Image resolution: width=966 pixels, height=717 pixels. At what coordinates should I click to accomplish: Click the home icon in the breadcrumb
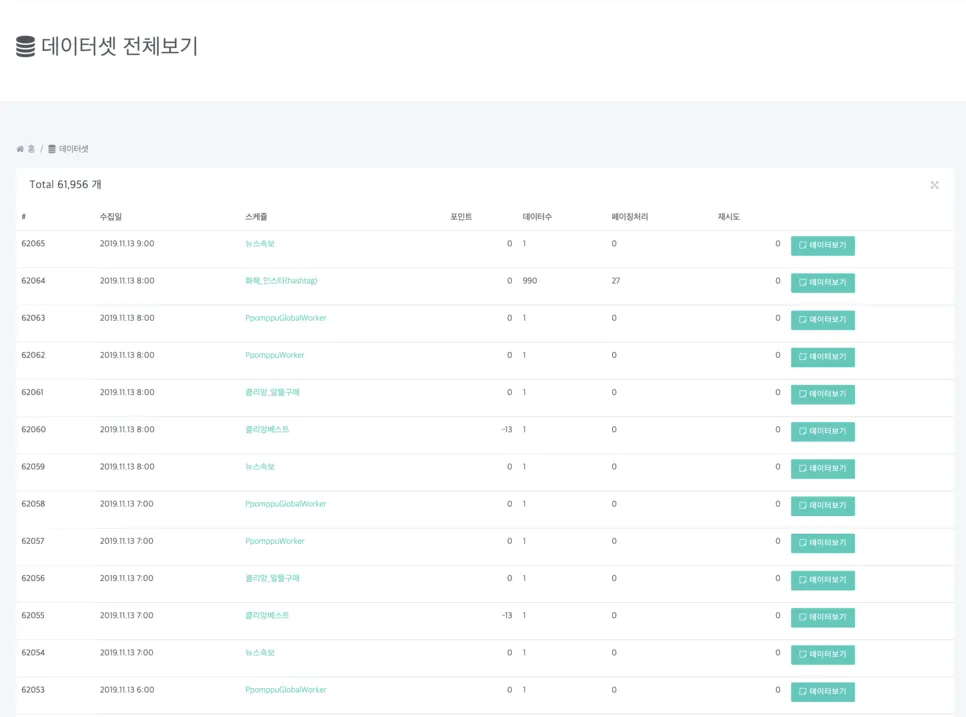20,149
